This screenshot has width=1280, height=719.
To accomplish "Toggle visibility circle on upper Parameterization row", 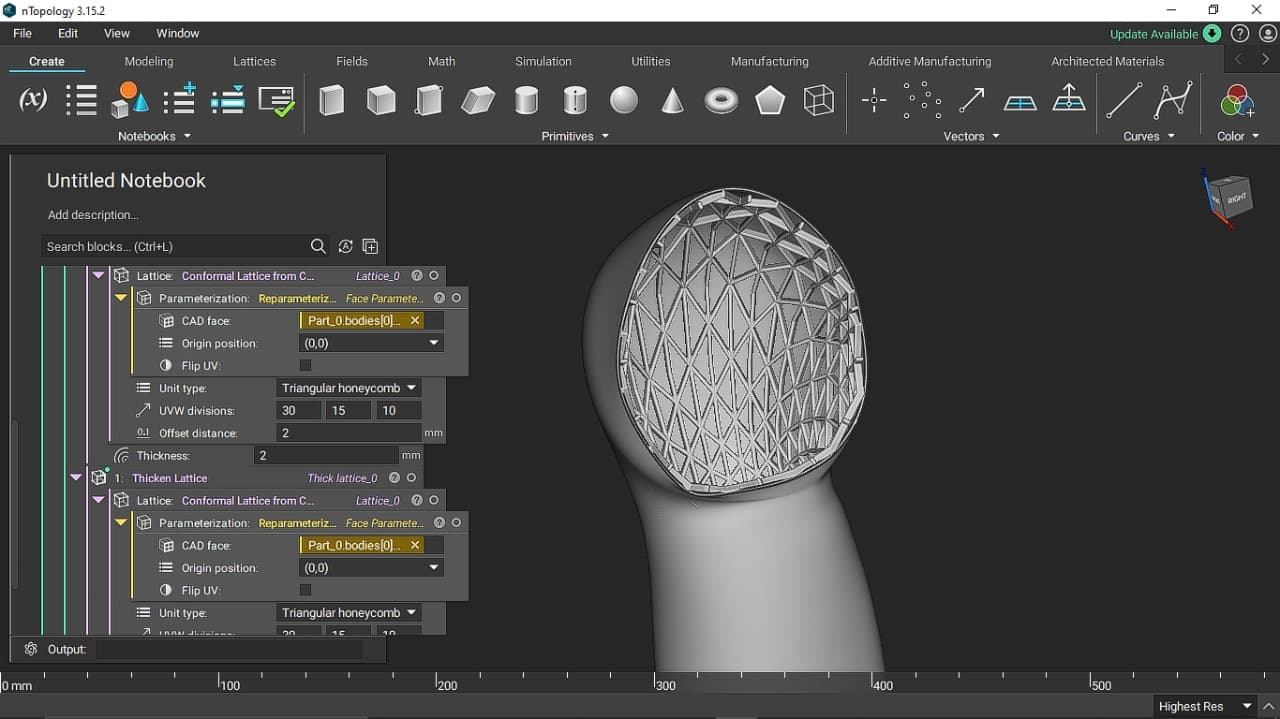I will pyautogui.click(x=456, y=298).
